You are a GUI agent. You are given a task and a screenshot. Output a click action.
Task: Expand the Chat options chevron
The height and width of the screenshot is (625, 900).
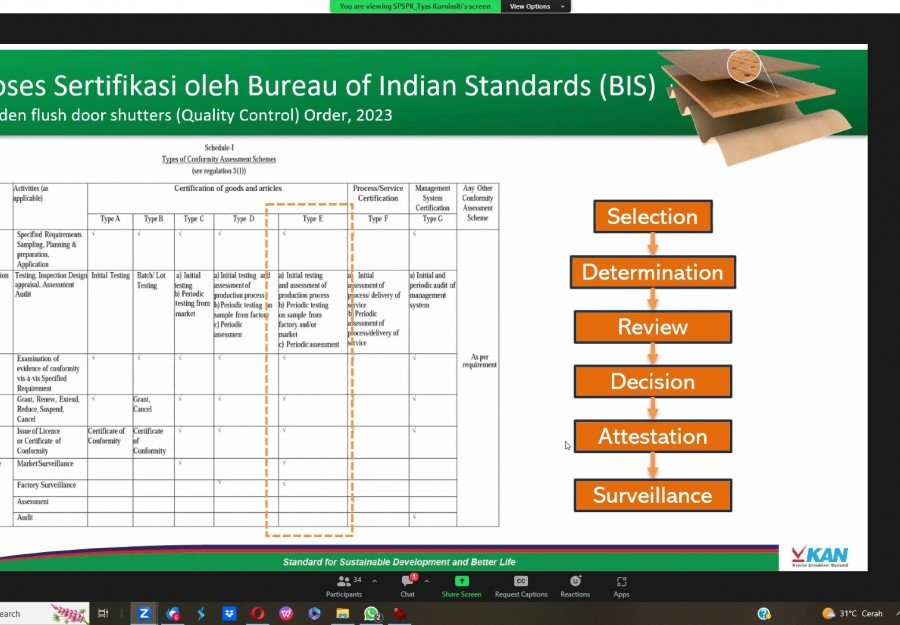point(426,581)
